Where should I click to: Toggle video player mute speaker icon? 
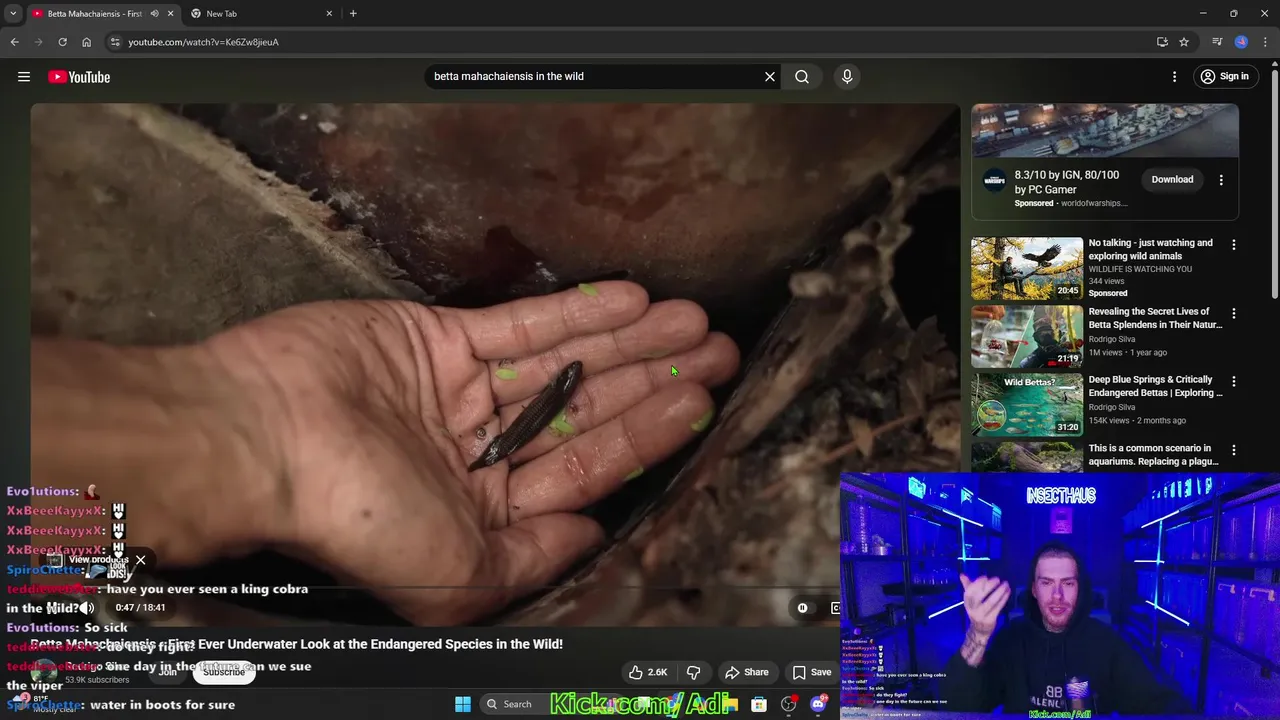88,608
